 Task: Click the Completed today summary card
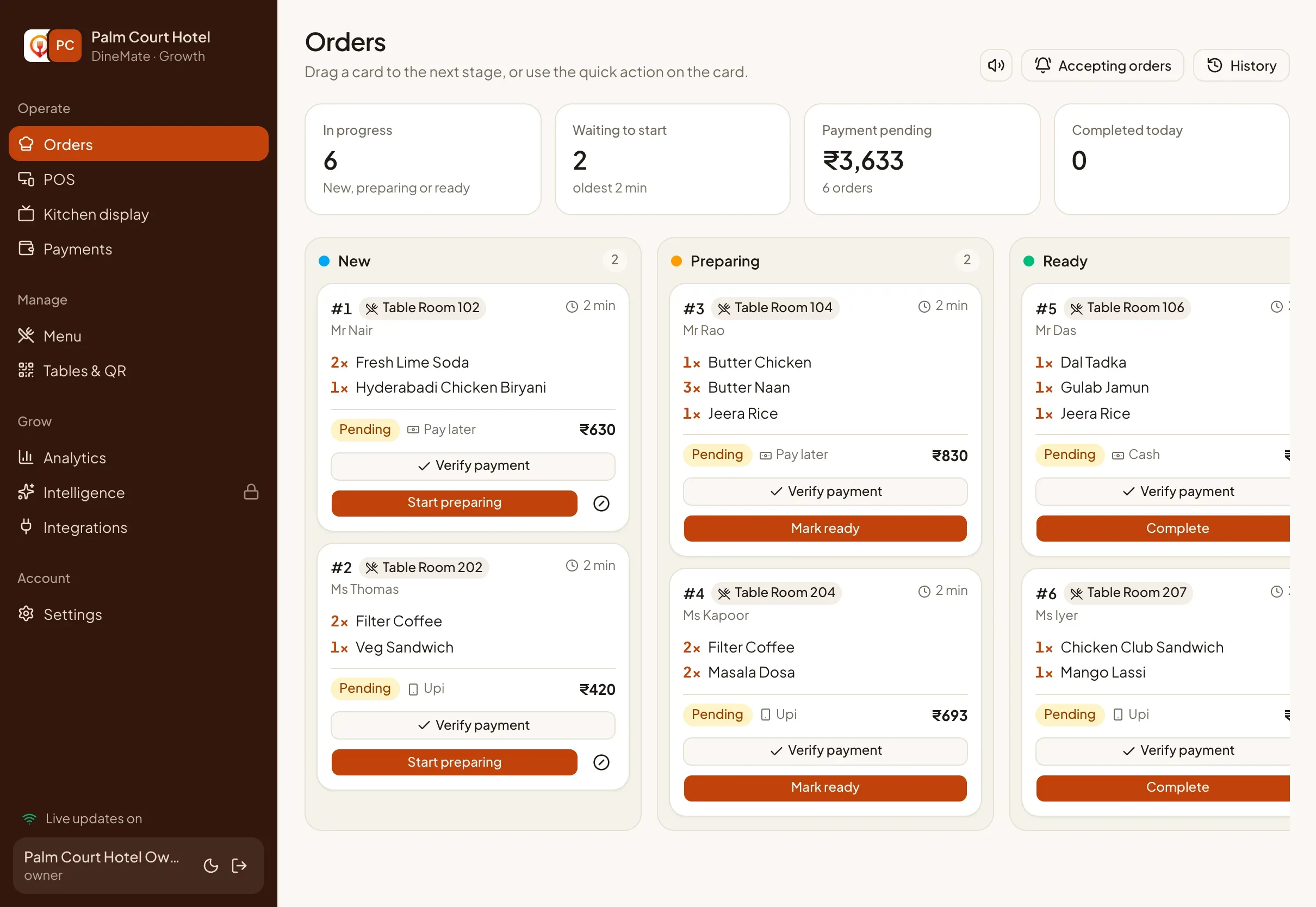point(1172,159)
